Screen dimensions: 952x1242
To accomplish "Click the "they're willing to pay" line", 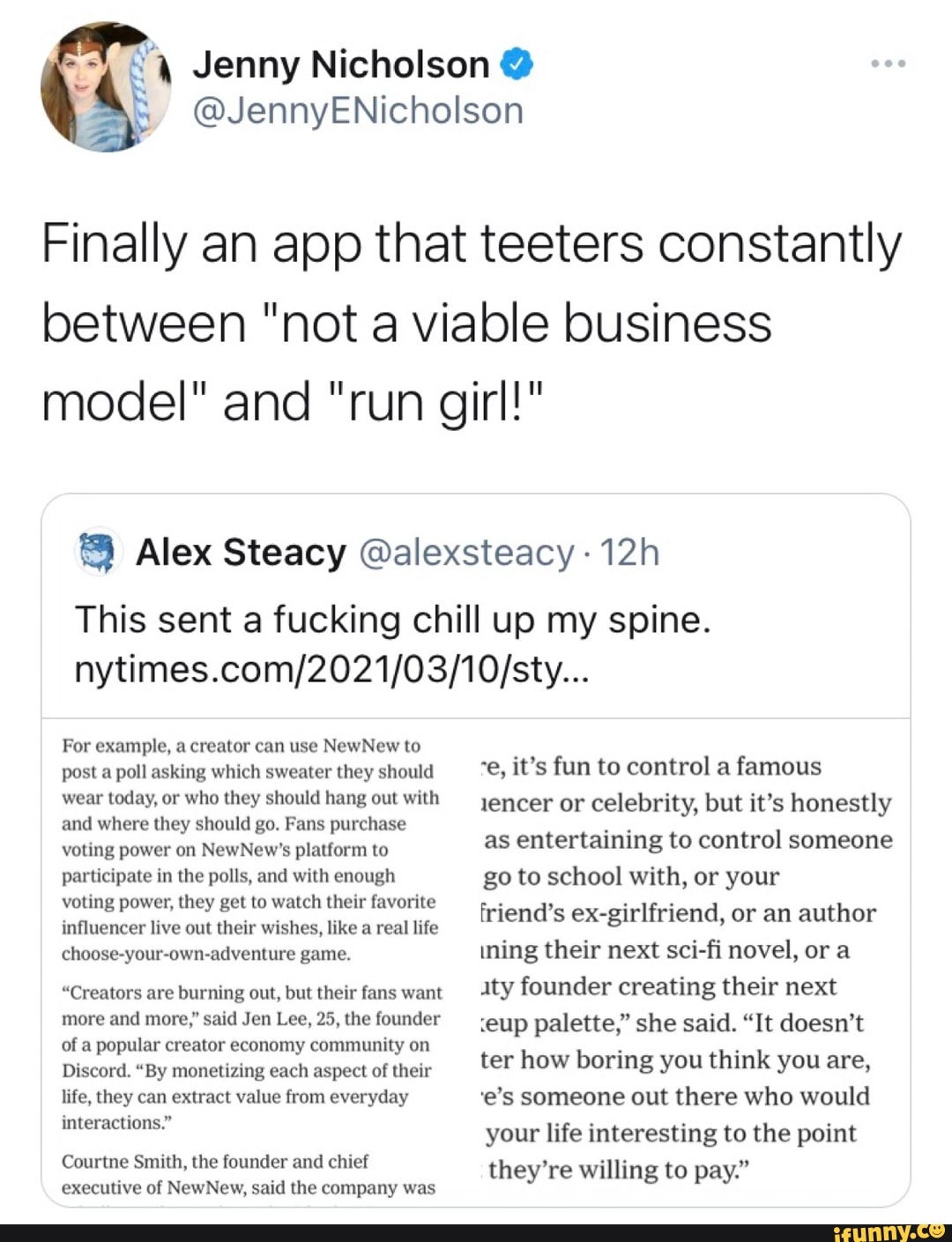I will (619, 1170).
